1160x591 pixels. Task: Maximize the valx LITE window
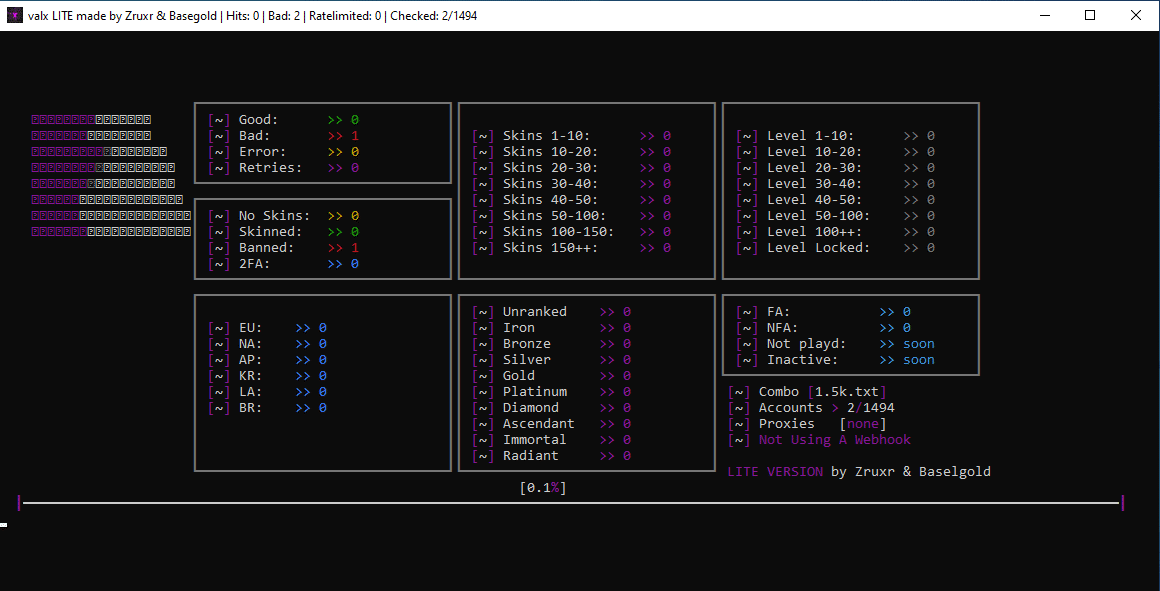click(1090, 15)
